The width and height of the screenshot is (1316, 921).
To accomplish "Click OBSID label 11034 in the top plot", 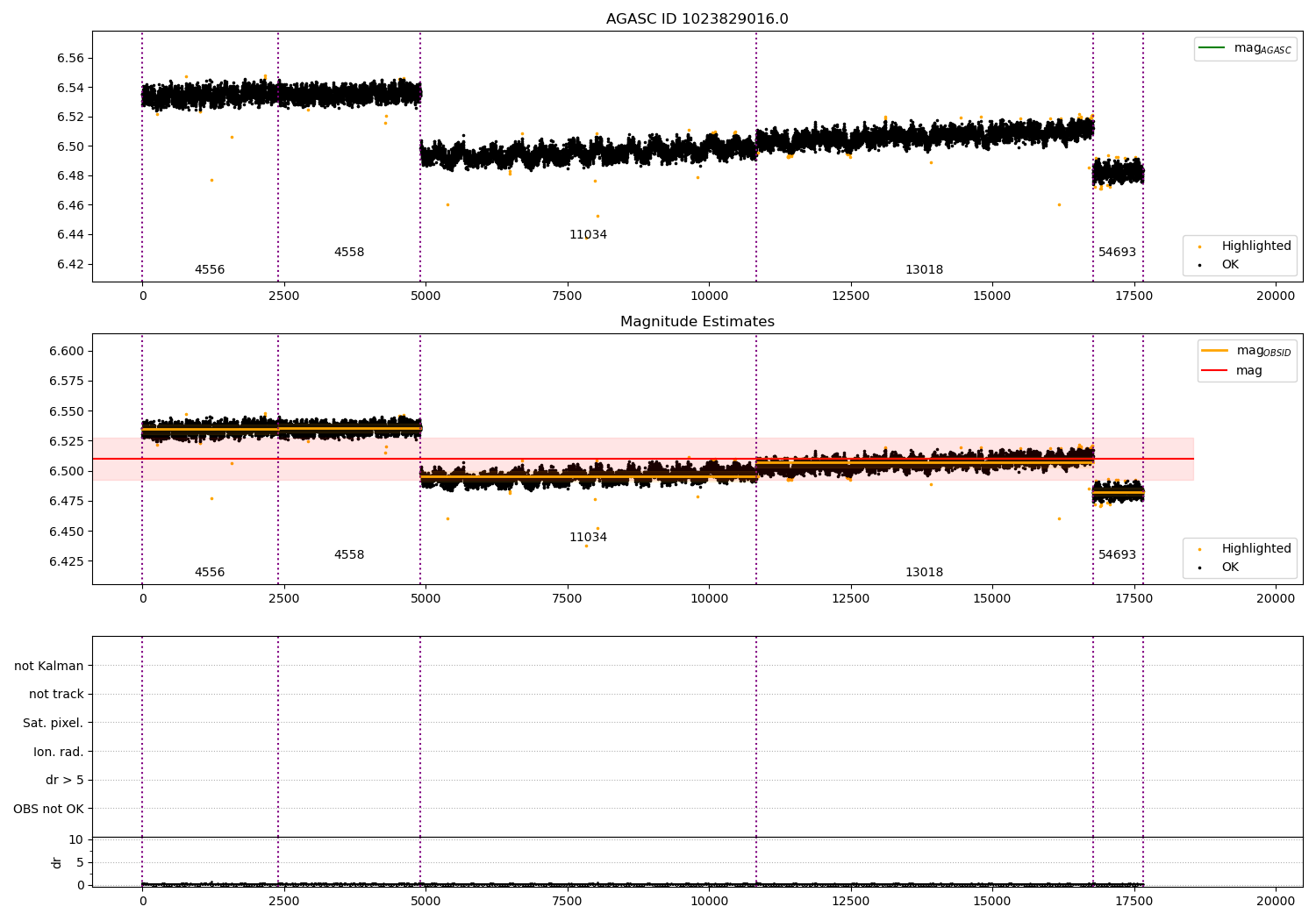I will click(588, 235).
